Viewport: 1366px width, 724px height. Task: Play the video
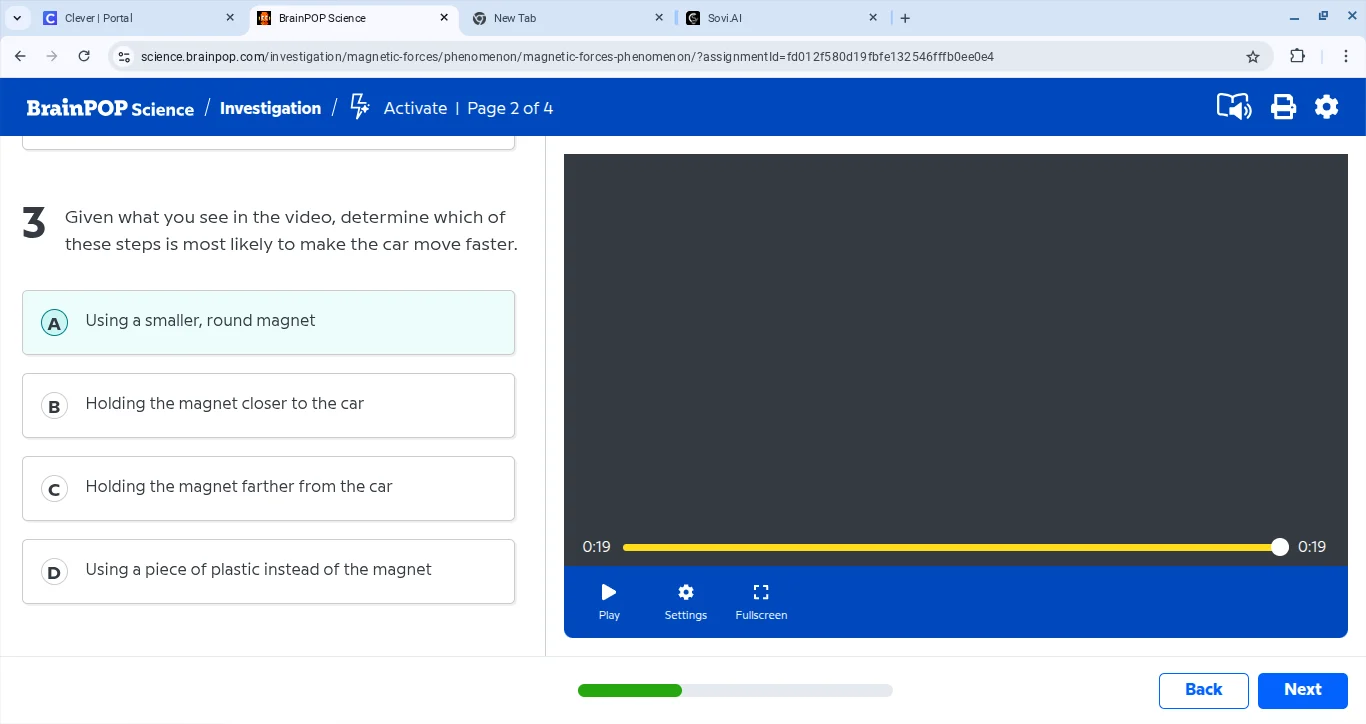click(x=609, y=601)
